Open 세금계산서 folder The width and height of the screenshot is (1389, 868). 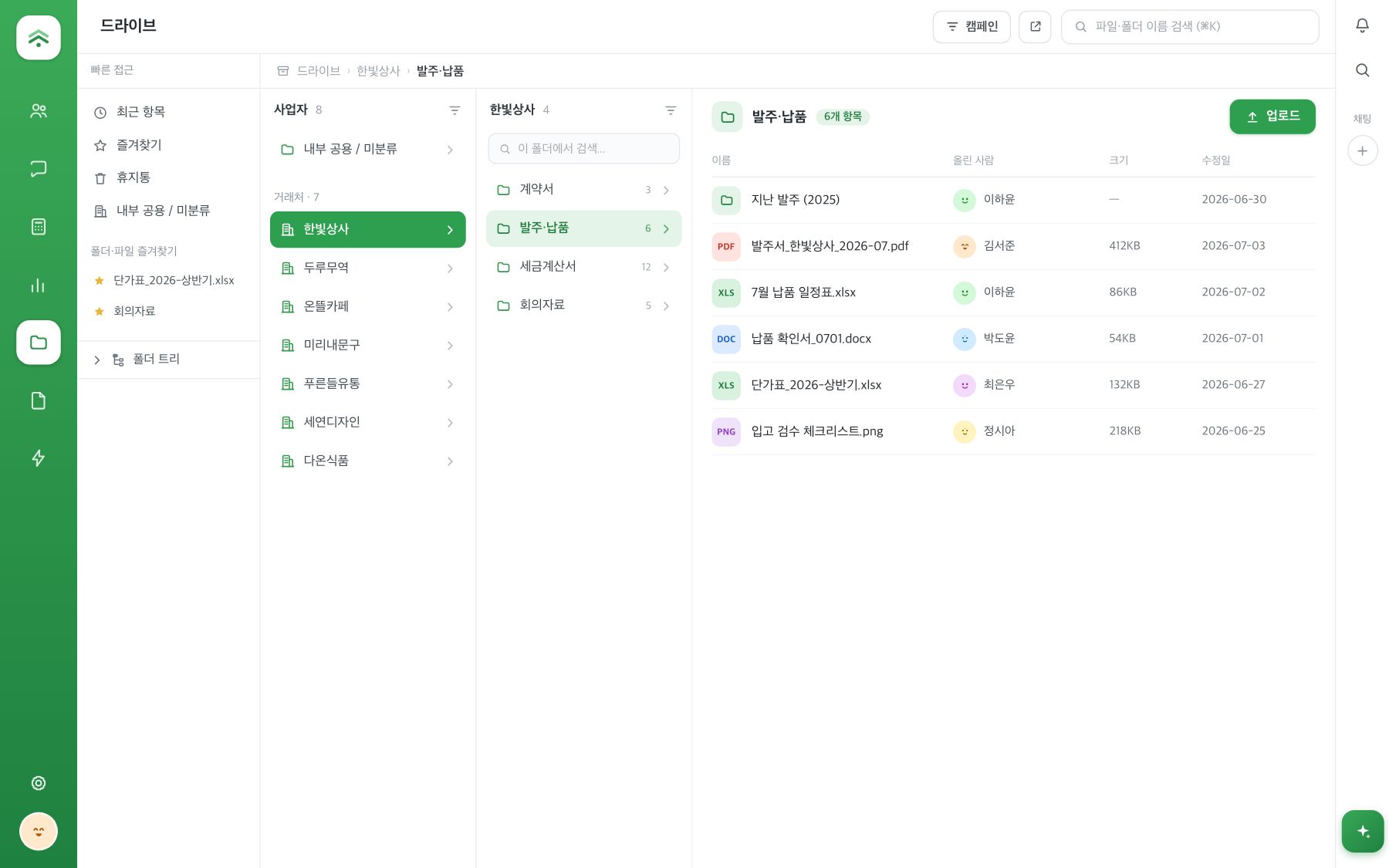pyautogui.click(x=583, y=267)
